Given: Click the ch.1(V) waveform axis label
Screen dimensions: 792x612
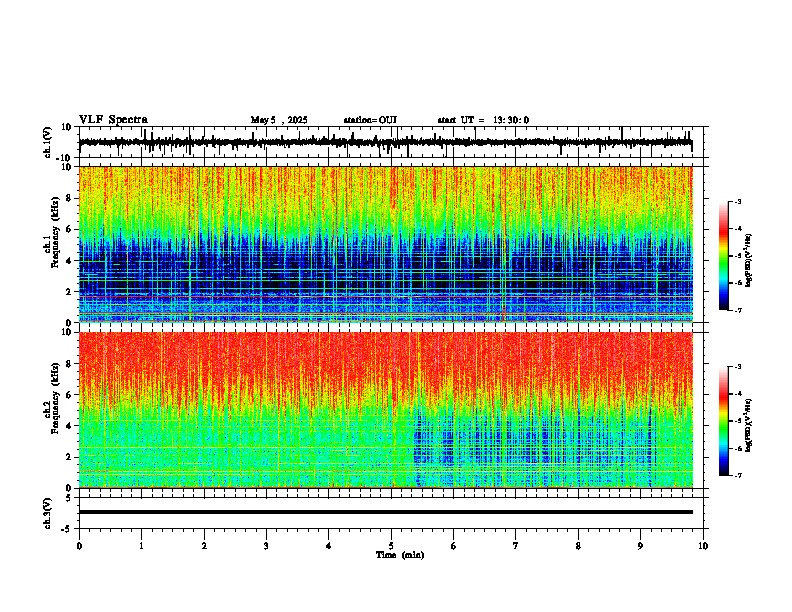Looking at the screenshot, I should [x=48, y=142].
